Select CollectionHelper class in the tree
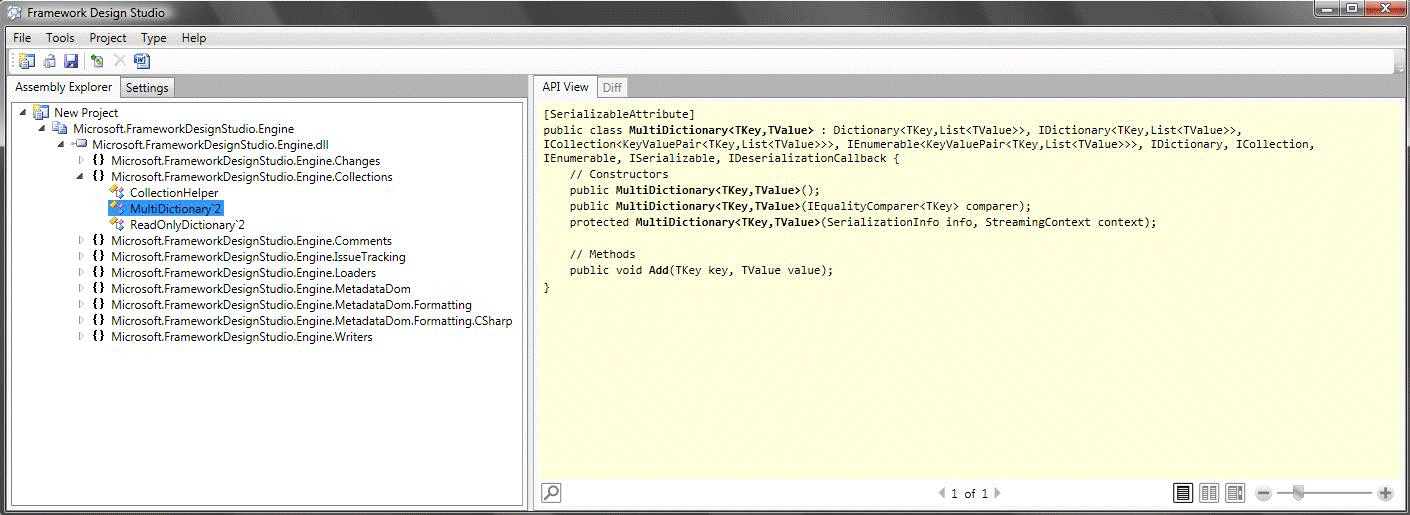Viewport: 1410px width, 515px height. [x=174, y=193]
